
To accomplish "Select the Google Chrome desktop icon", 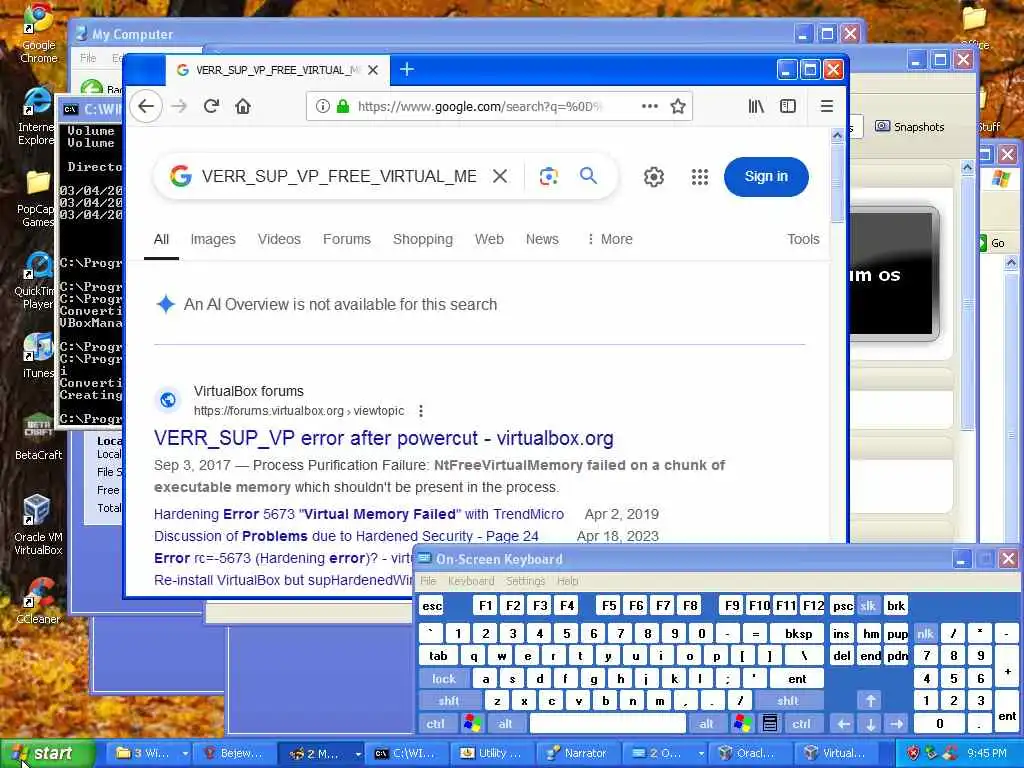I will 38,33.
